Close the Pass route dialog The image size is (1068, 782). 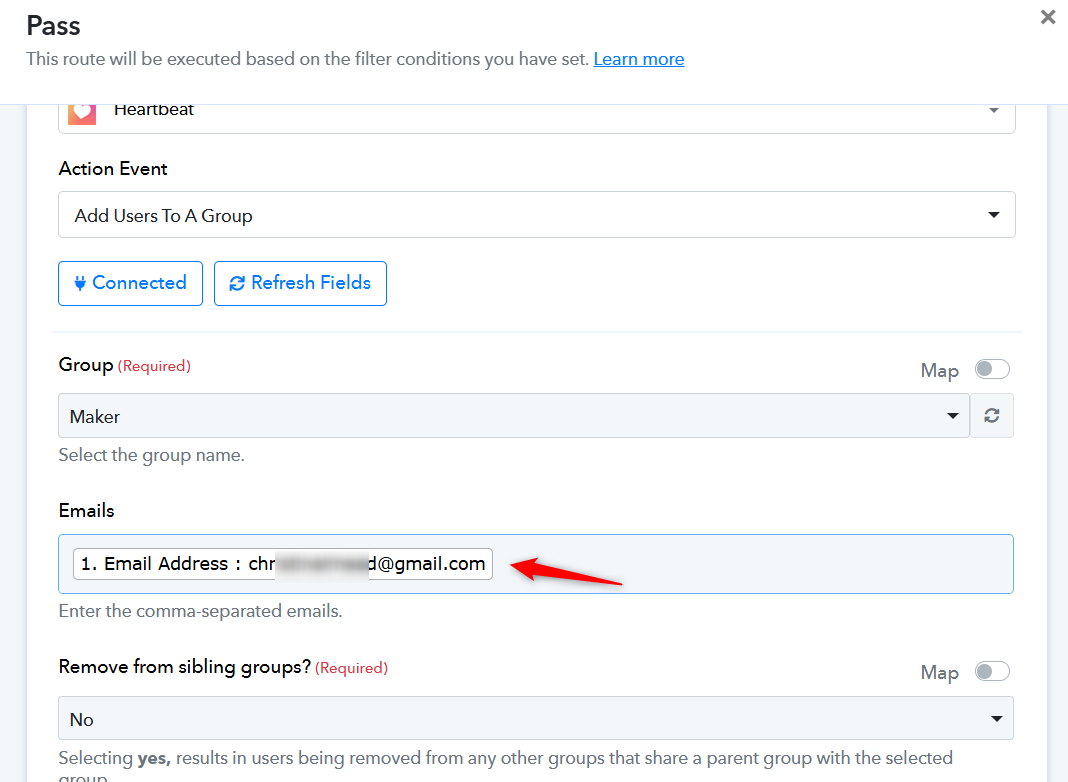point(1048,17)
